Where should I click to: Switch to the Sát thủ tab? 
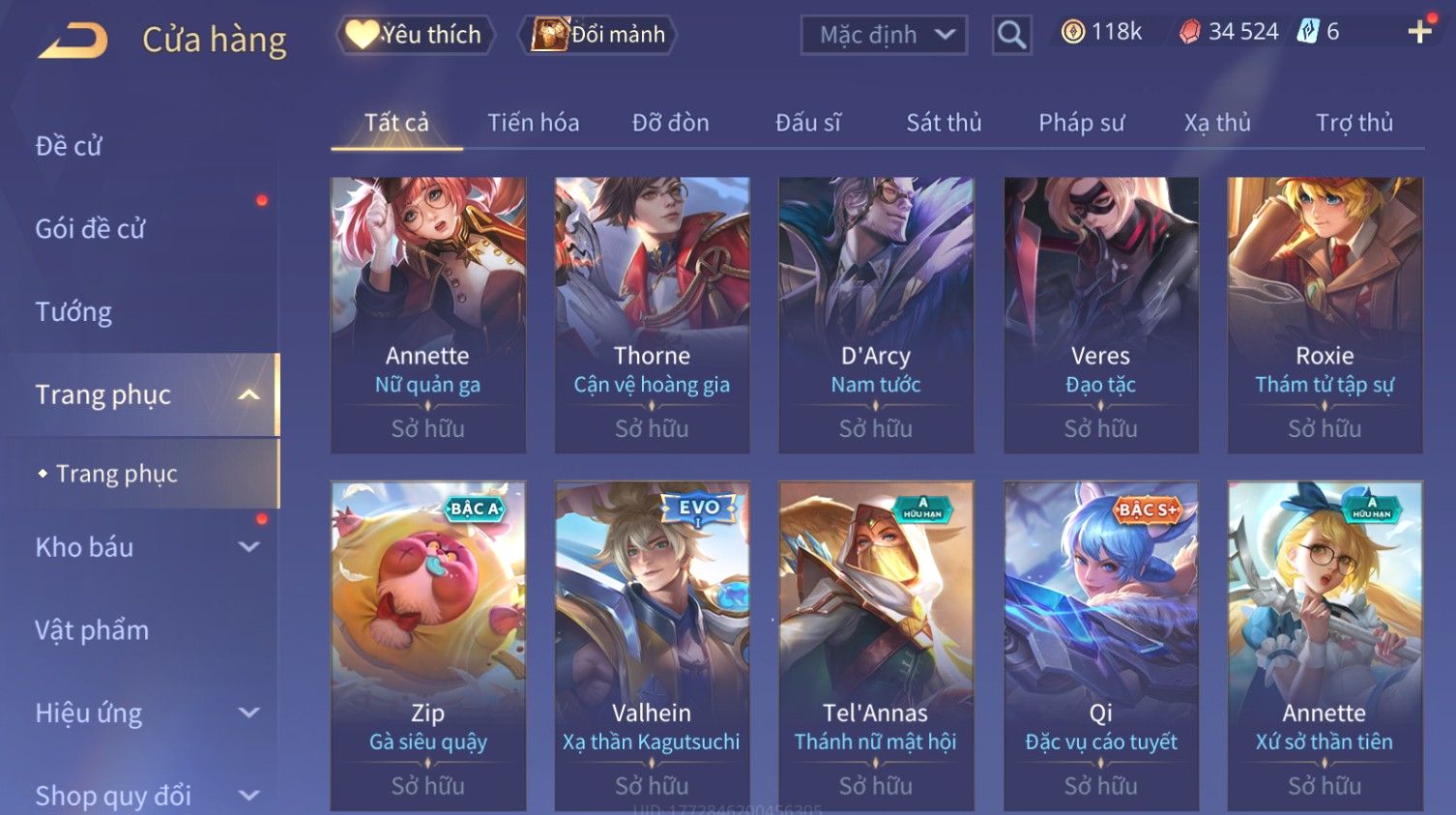click(944, 123)
